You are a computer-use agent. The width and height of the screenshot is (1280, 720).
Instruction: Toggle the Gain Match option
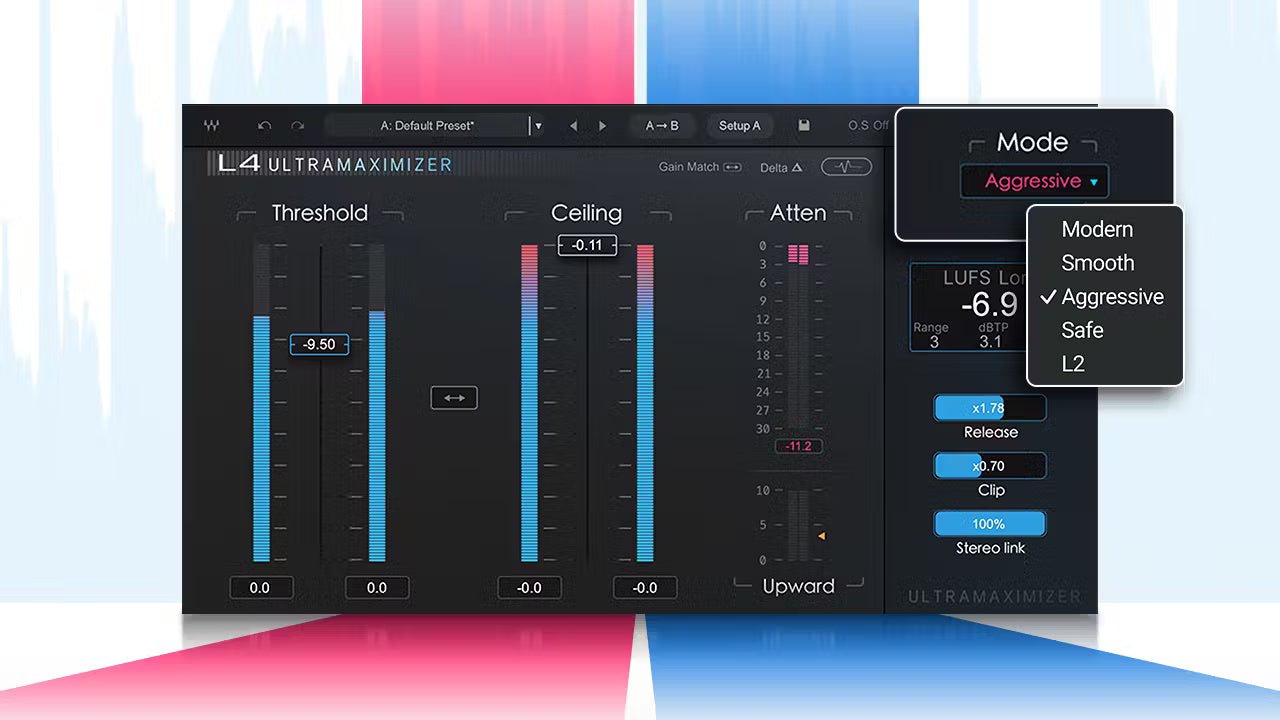coord(700,167)
